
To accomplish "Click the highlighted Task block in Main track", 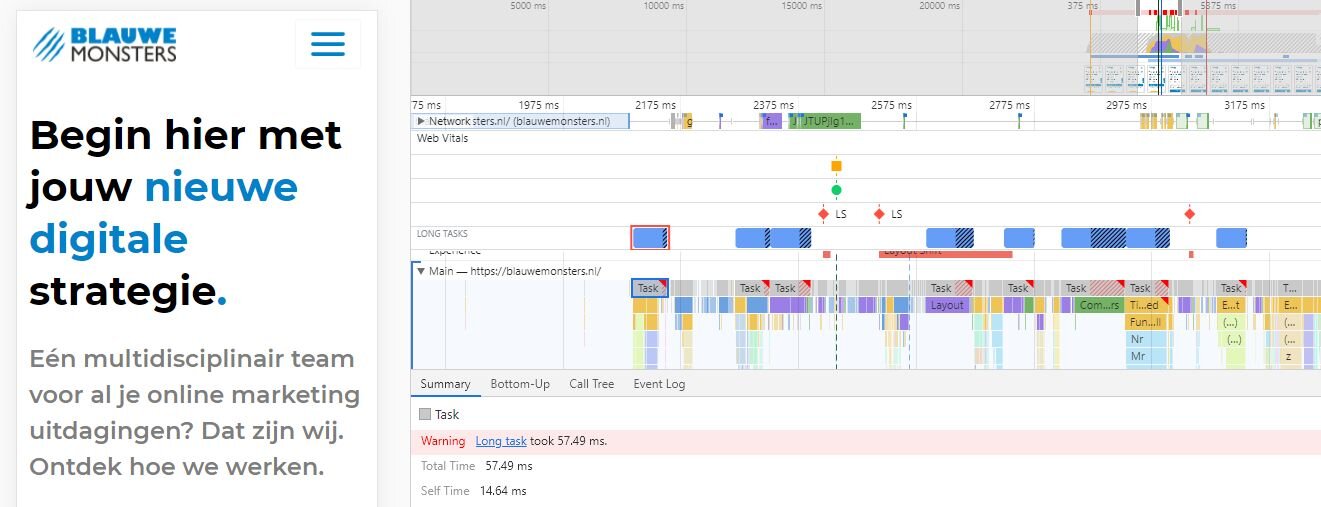I will click(x=649, y=288).
